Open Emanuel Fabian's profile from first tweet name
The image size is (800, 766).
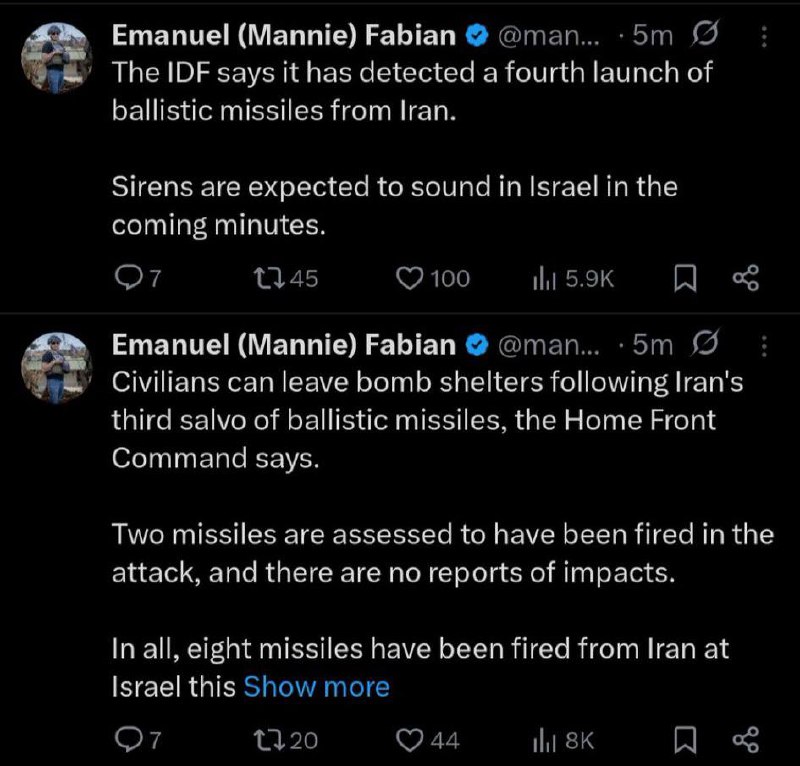[x=283, y=37]
